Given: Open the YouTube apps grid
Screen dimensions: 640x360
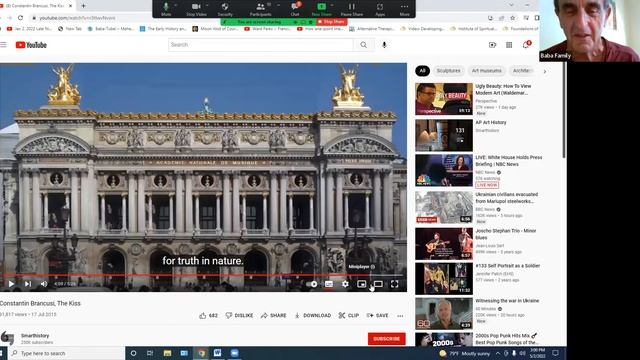Looking at the screenshot, I should click(x=509, y=45).
